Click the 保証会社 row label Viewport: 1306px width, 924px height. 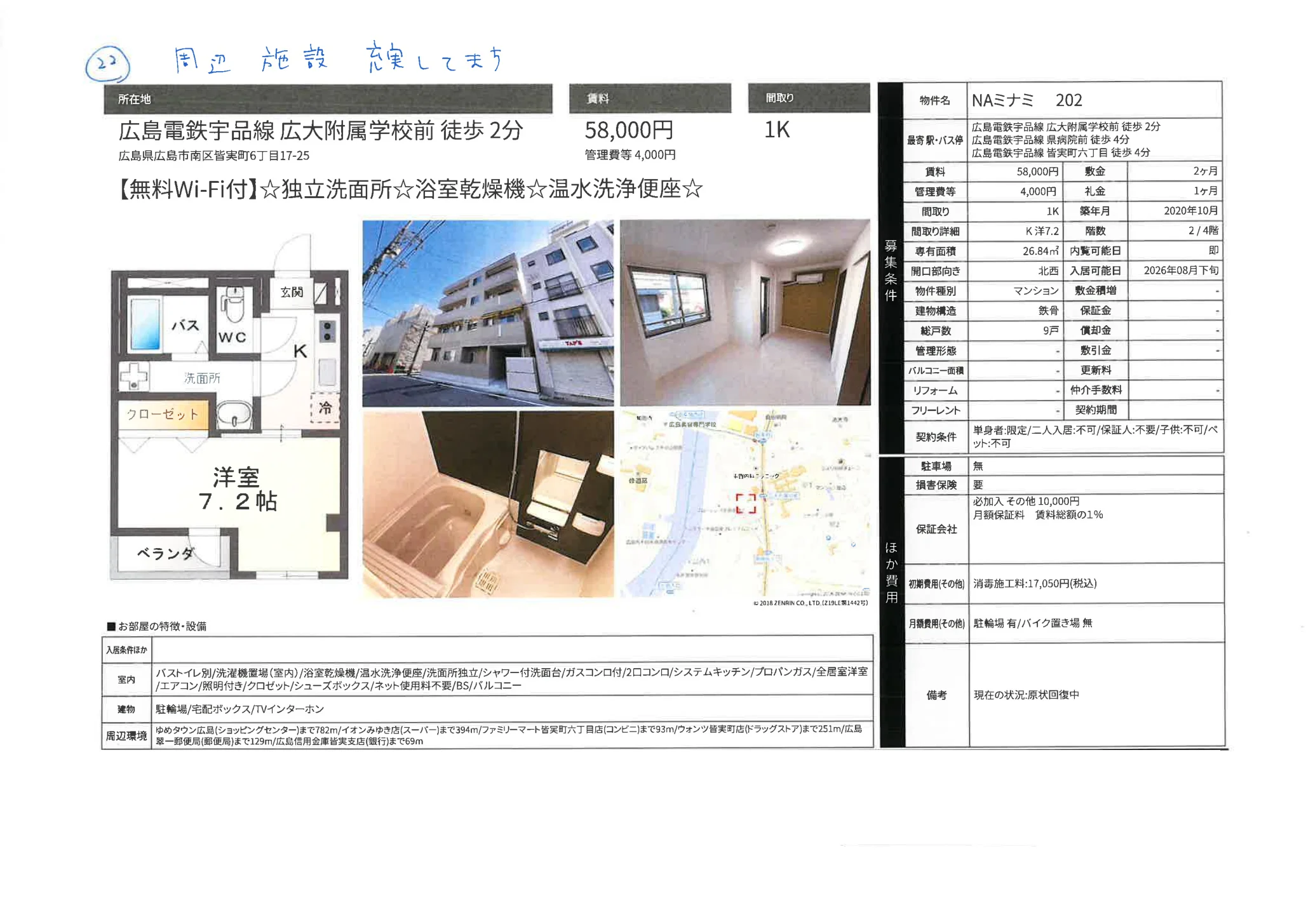(936, 529)
